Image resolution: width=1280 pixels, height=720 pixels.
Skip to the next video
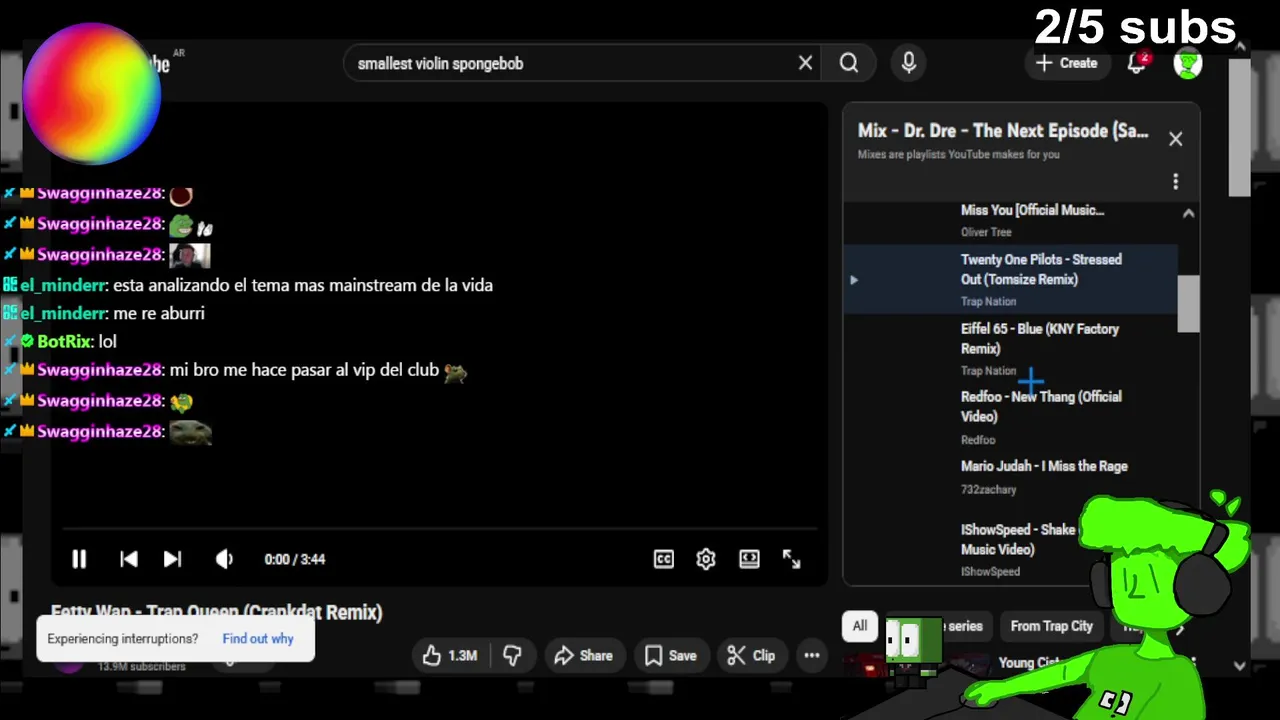click(172, 559)
